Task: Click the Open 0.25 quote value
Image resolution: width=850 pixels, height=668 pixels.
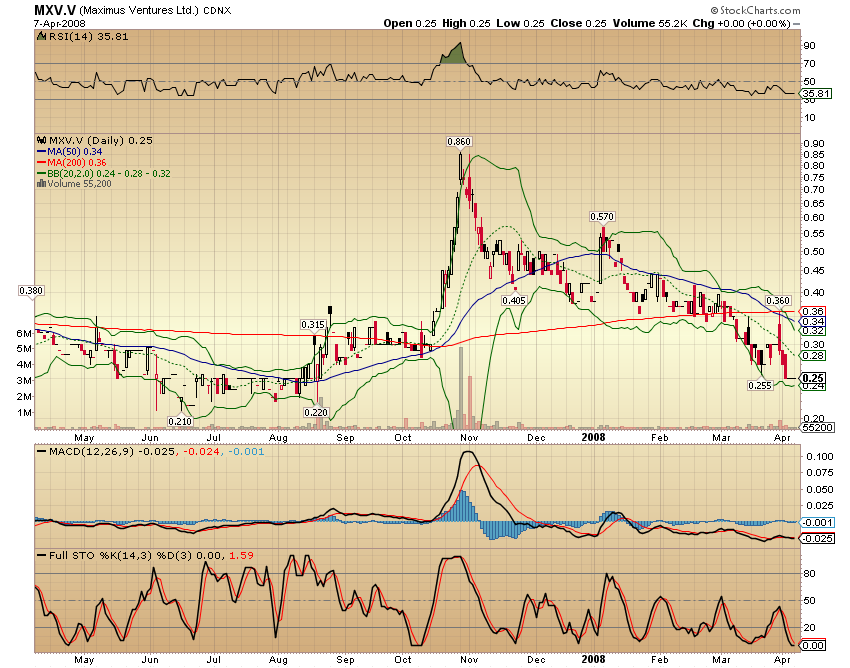Action: pyautogui.click(x=410, y=23)
